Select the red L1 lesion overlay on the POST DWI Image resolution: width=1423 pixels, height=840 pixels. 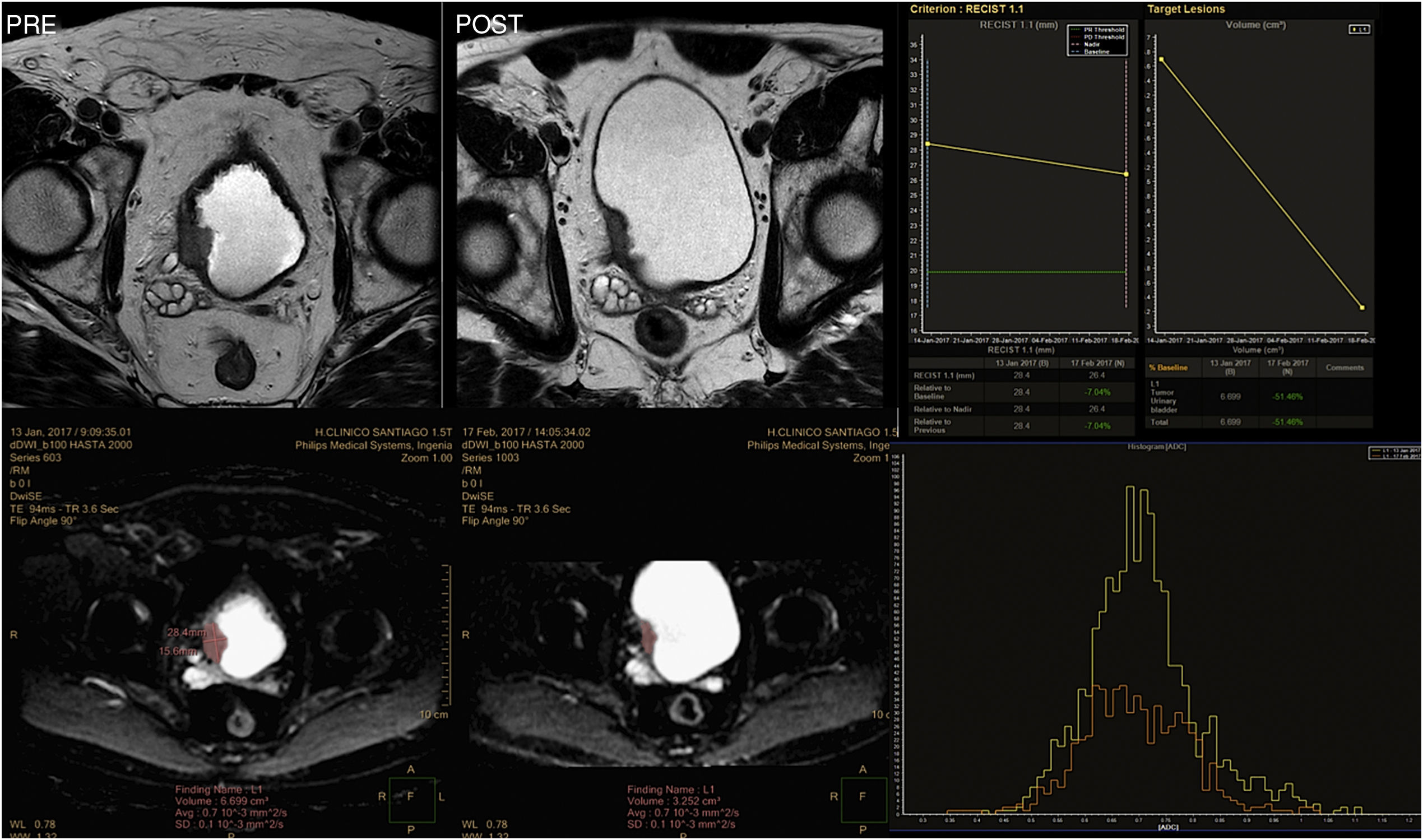[x=647, y=638]
